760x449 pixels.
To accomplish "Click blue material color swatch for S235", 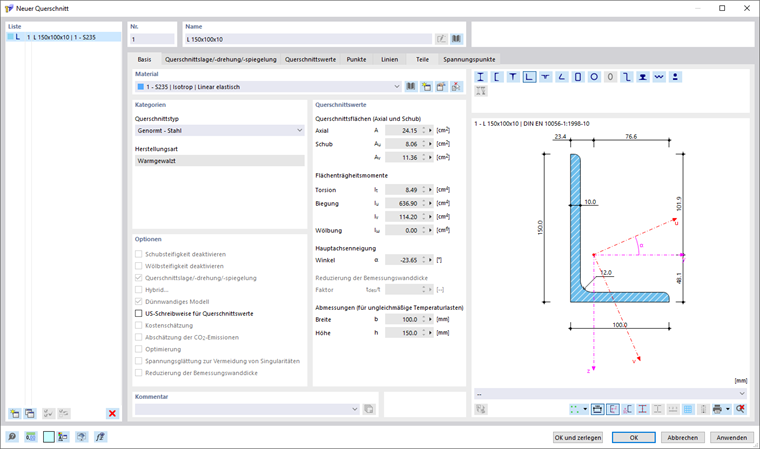I will tap(141, 87).
